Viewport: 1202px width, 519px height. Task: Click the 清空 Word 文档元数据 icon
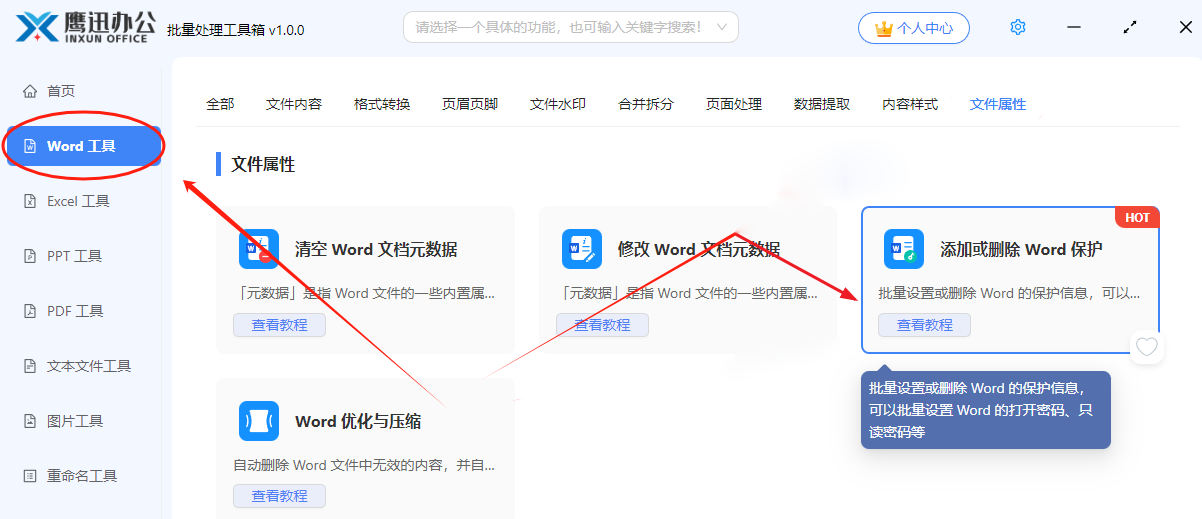coord(259,249)
